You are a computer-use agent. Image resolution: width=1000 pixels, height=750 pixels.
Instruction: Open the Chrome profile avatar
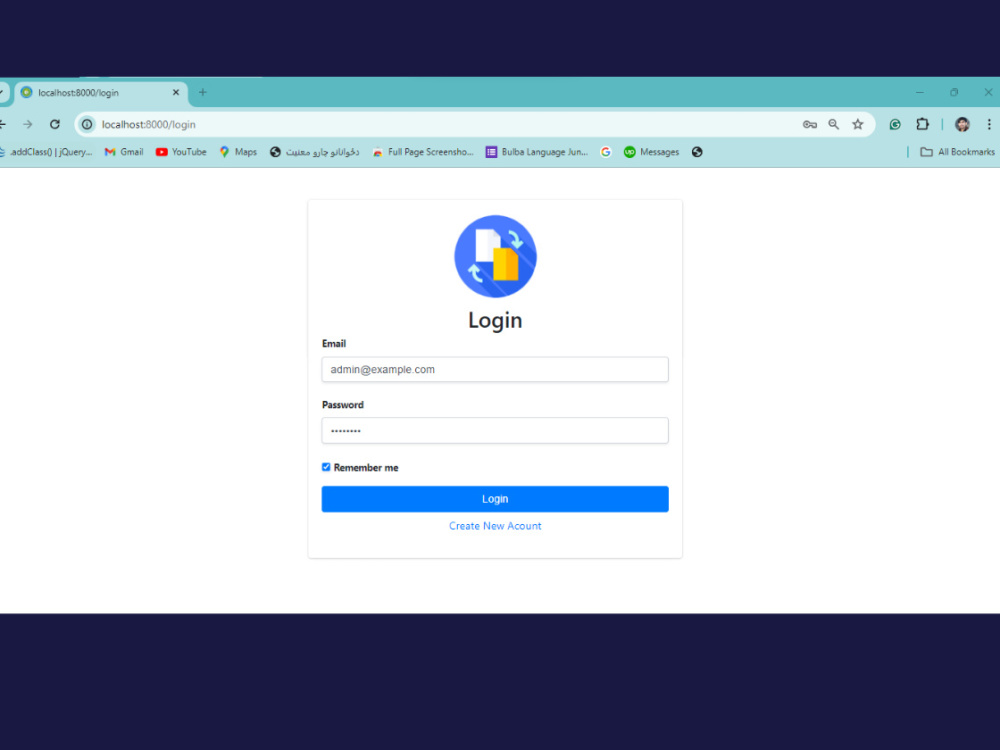(962, 124)
